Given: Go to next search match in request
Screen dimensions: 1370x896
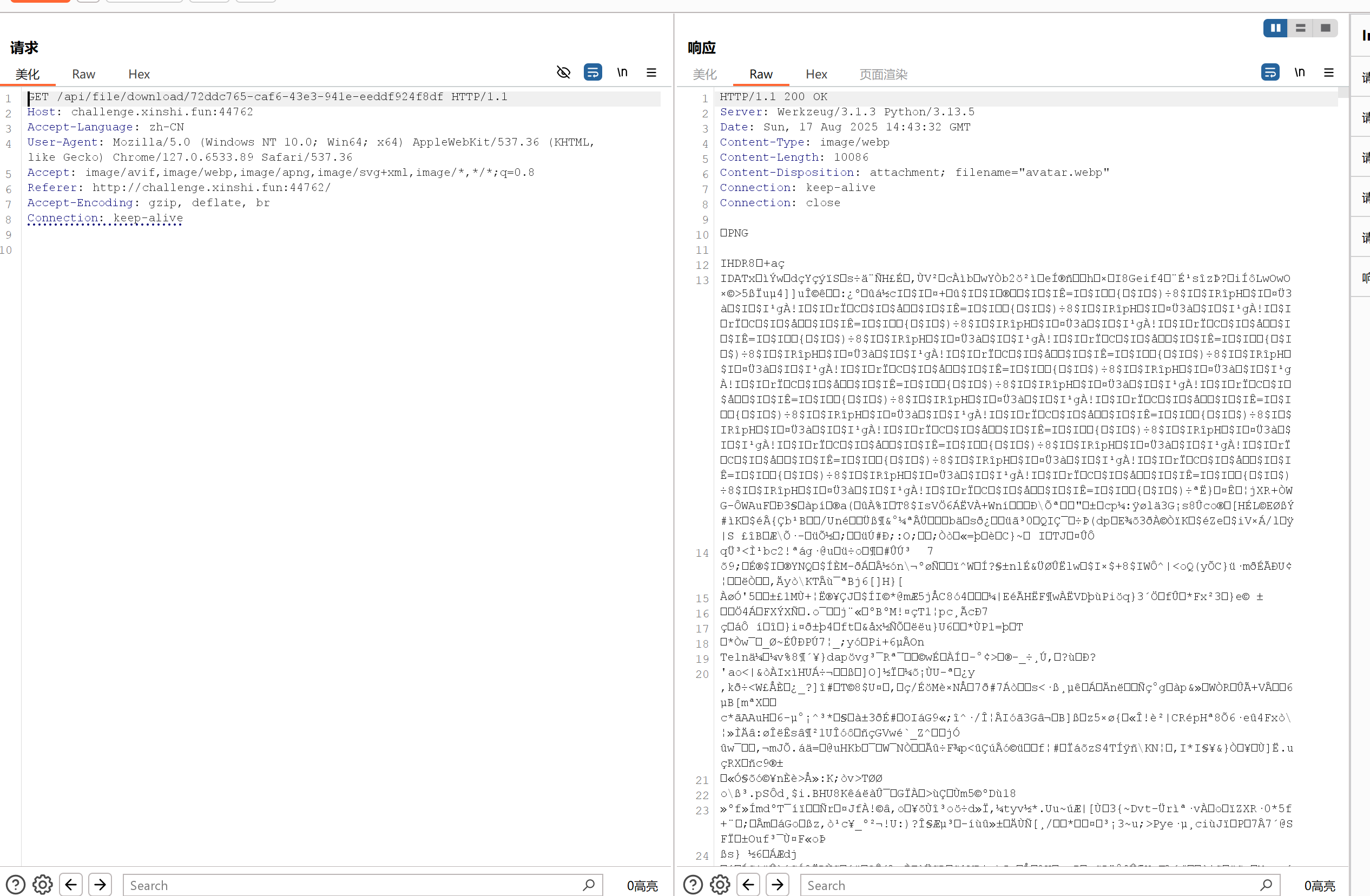Looking at the screenshot, I should pyautogui.click(x=100, y=885).
